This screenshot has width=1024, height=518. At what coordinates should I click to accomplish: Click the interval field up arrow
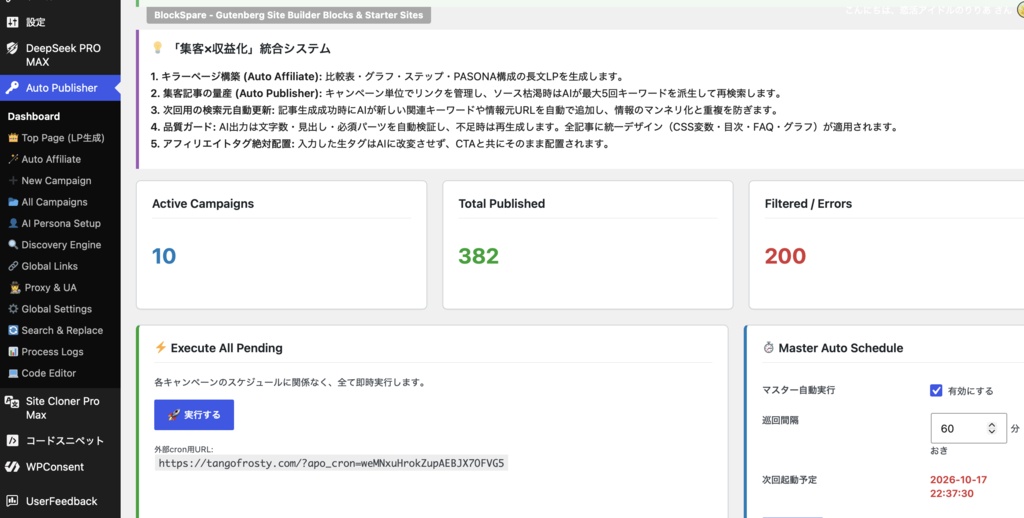992,425
